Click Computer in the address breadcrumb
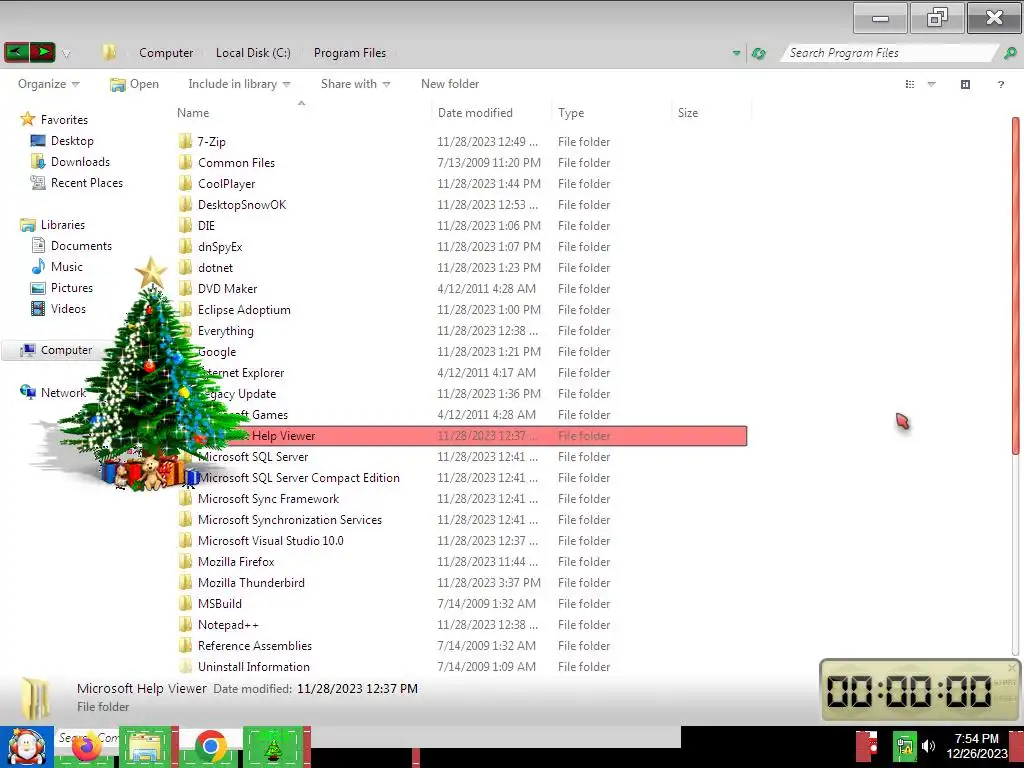The height and width of the screenshot is (768, 1024). (x=166, y=53)
